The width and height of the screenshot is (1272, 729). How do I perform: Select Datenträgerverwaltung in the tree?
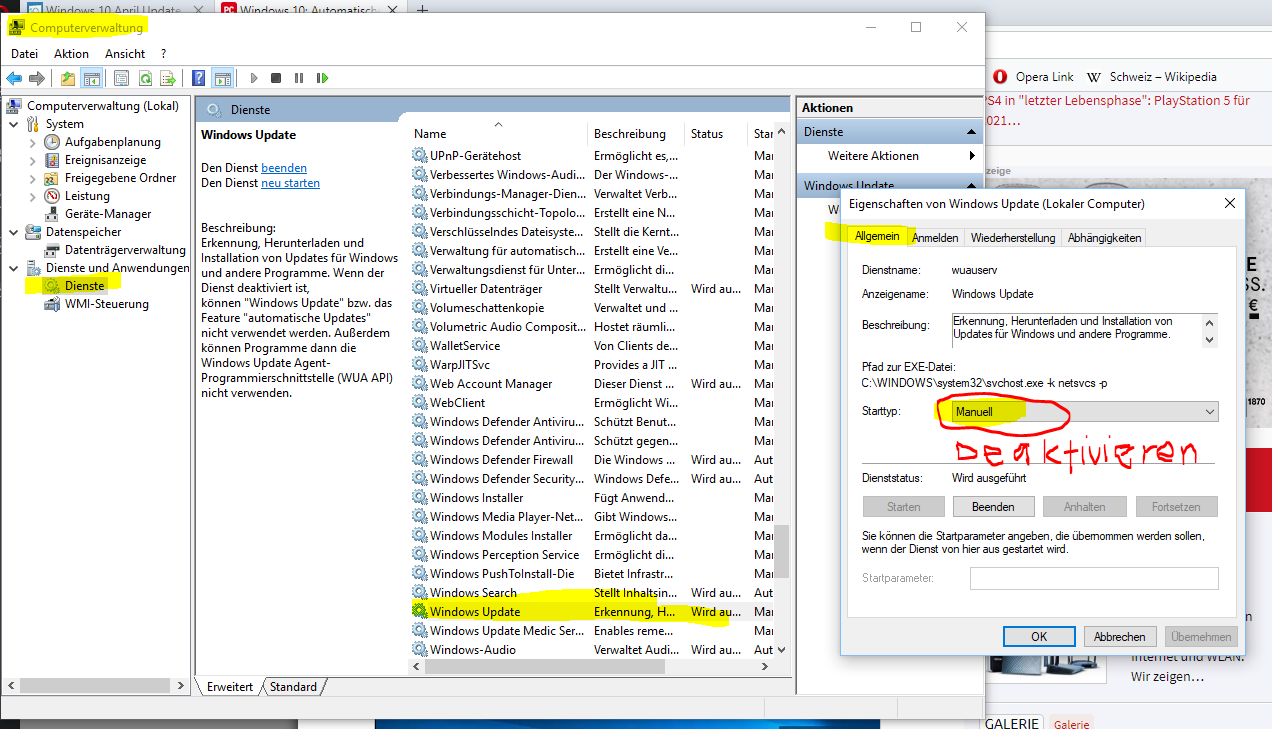(125, 250)
